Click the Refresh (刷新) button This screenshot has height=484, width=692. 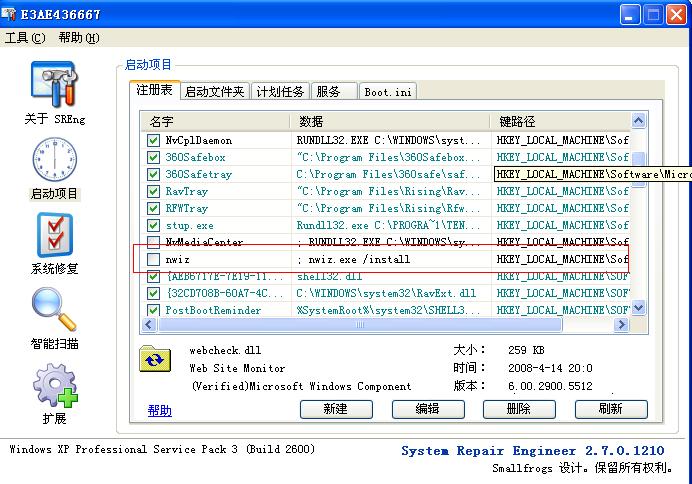(x=611, y=409)
